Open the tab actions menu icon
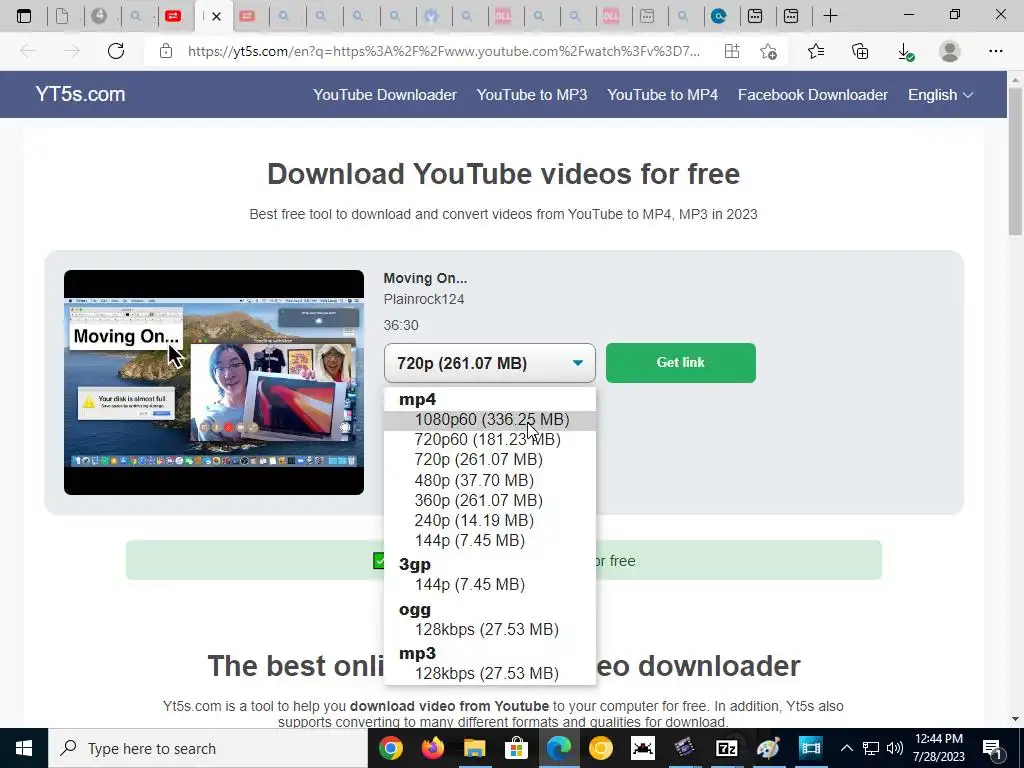The height and width of the screenshot is (768, 1024). tap(24, 16)
